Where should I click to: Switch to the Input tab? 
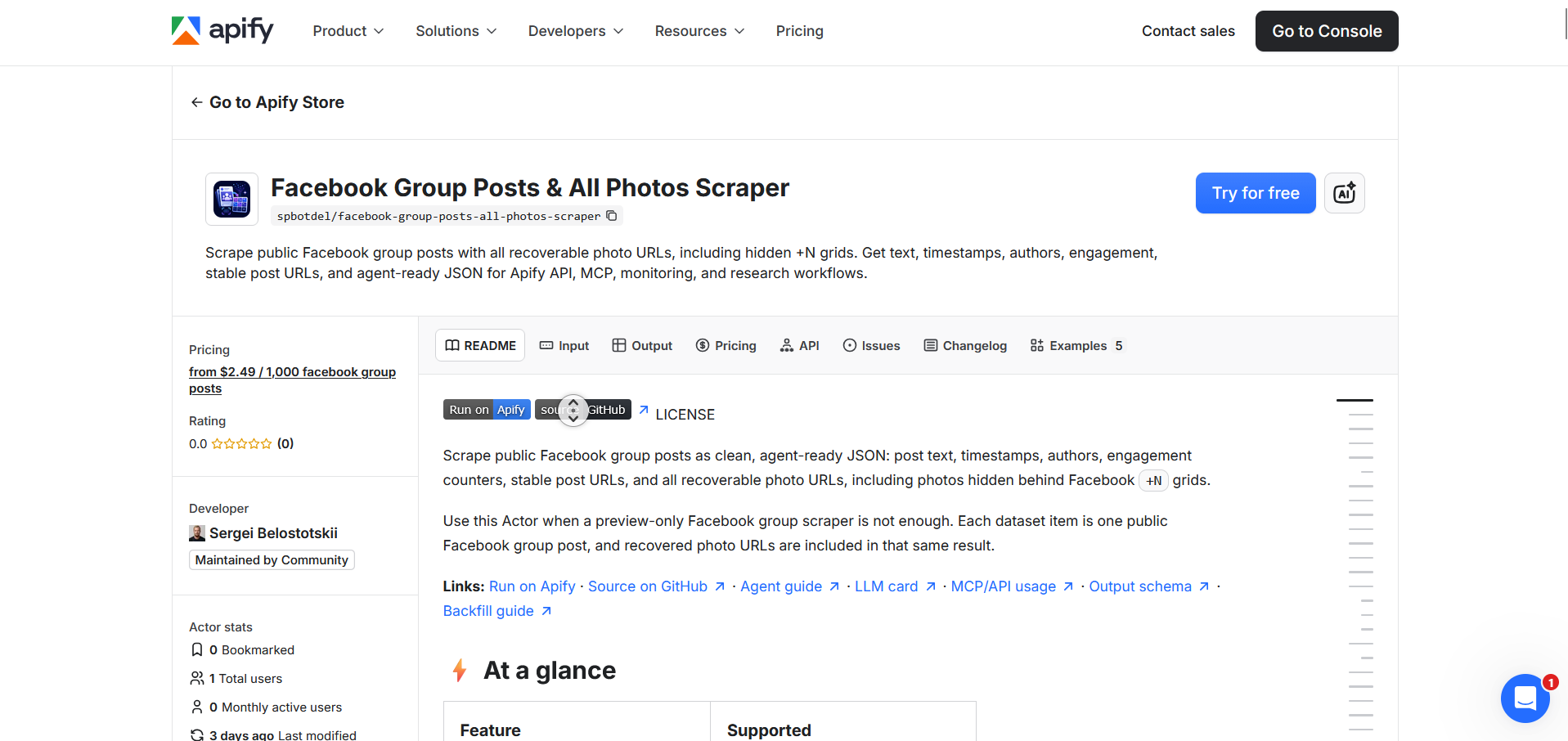click(x=564, y=346)
